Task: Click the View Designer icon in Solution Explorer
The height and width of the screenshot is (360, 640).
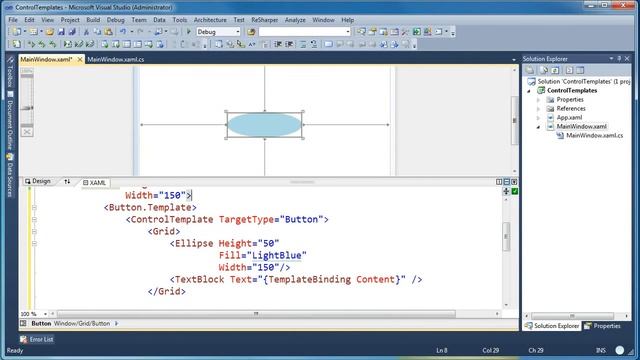Action: (x=580, y=70)
